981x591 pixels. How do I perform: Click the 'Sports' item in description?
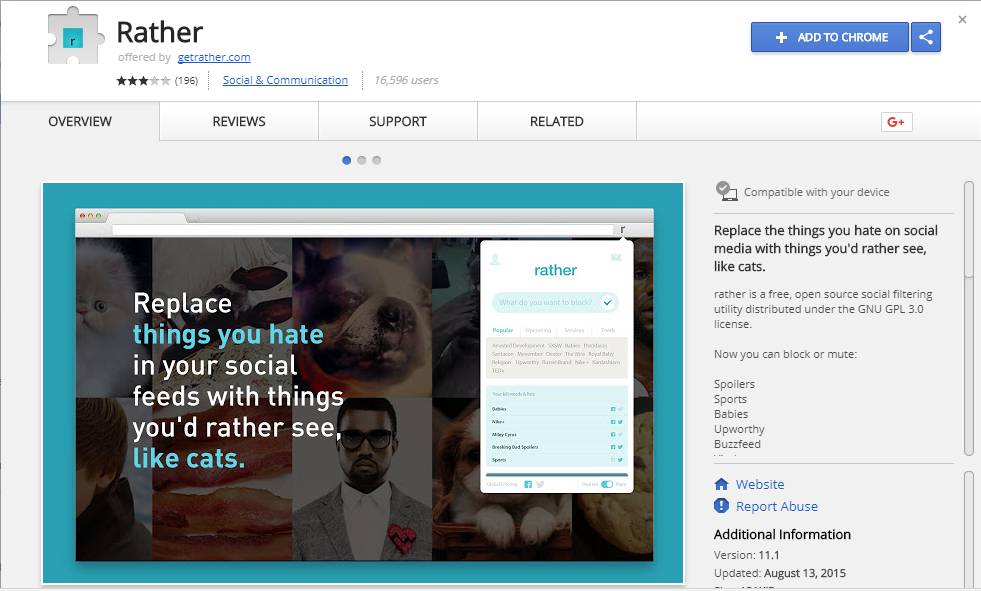pyautogui.click(x=730, y=399)
